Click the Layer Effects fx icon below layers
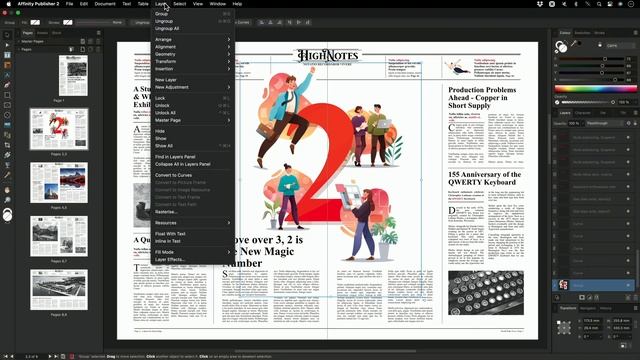The image size is (640, 360). pos(597,298)
